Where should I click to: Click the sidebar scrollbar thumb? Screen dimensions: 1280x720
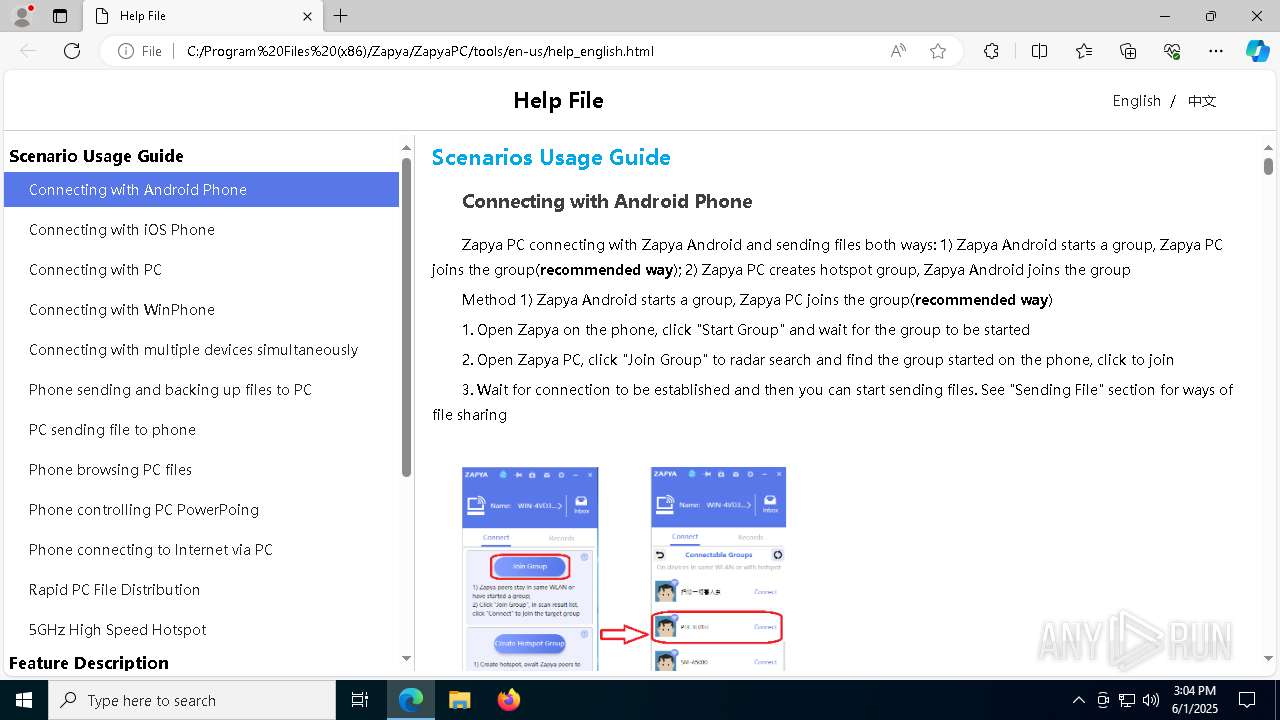(x=406, y=317)
